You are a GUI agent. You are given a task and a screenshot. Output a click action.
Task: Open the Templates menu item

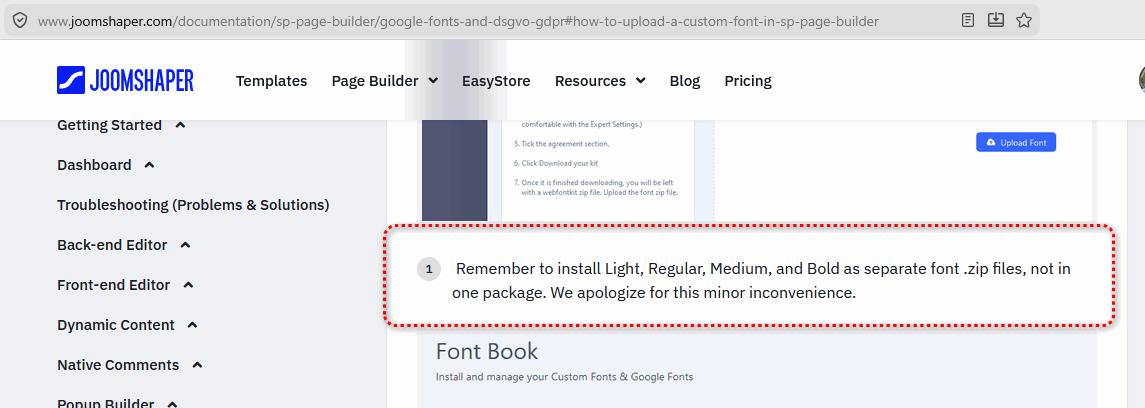(272, 81)
